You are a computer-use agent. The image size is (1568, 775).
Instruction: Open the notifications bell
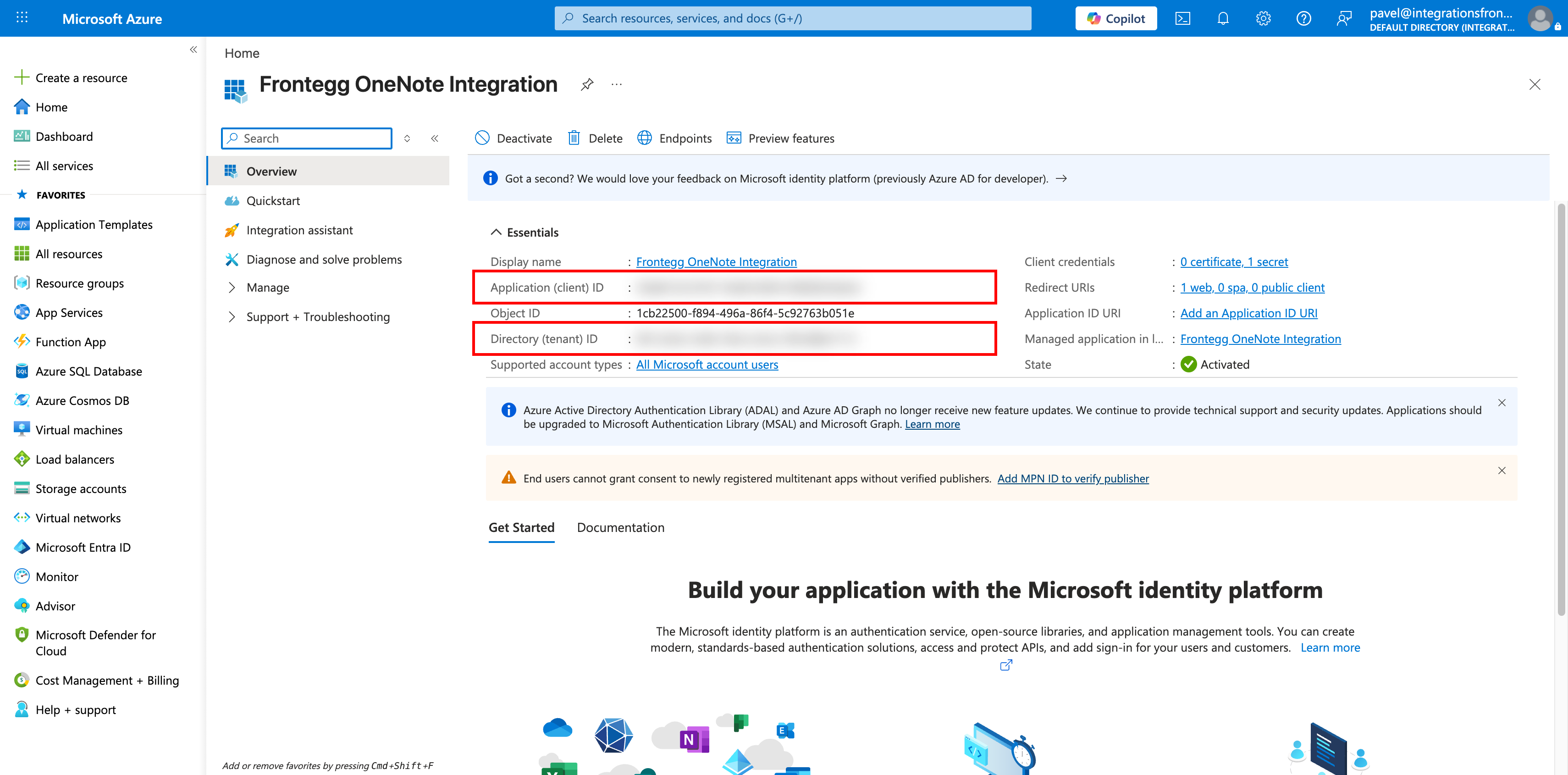click(1223, 18)
